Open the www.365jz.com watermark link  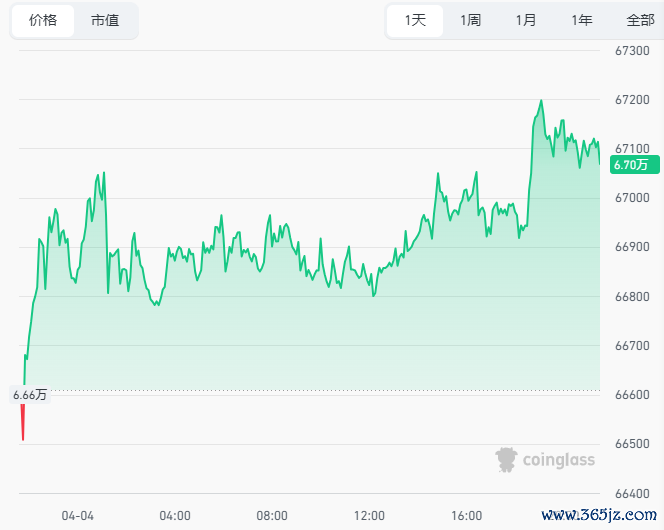click(x=599, y=515)
